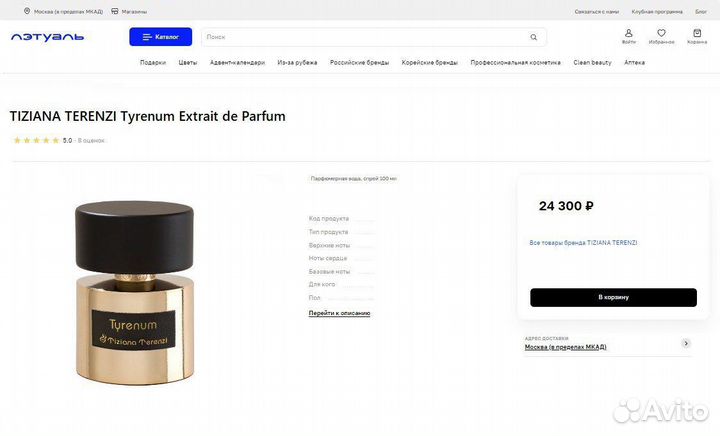The height and width of the screenshot is (436, 720).
Task: Open the Избранное heart icon
Action: (661, 36)
